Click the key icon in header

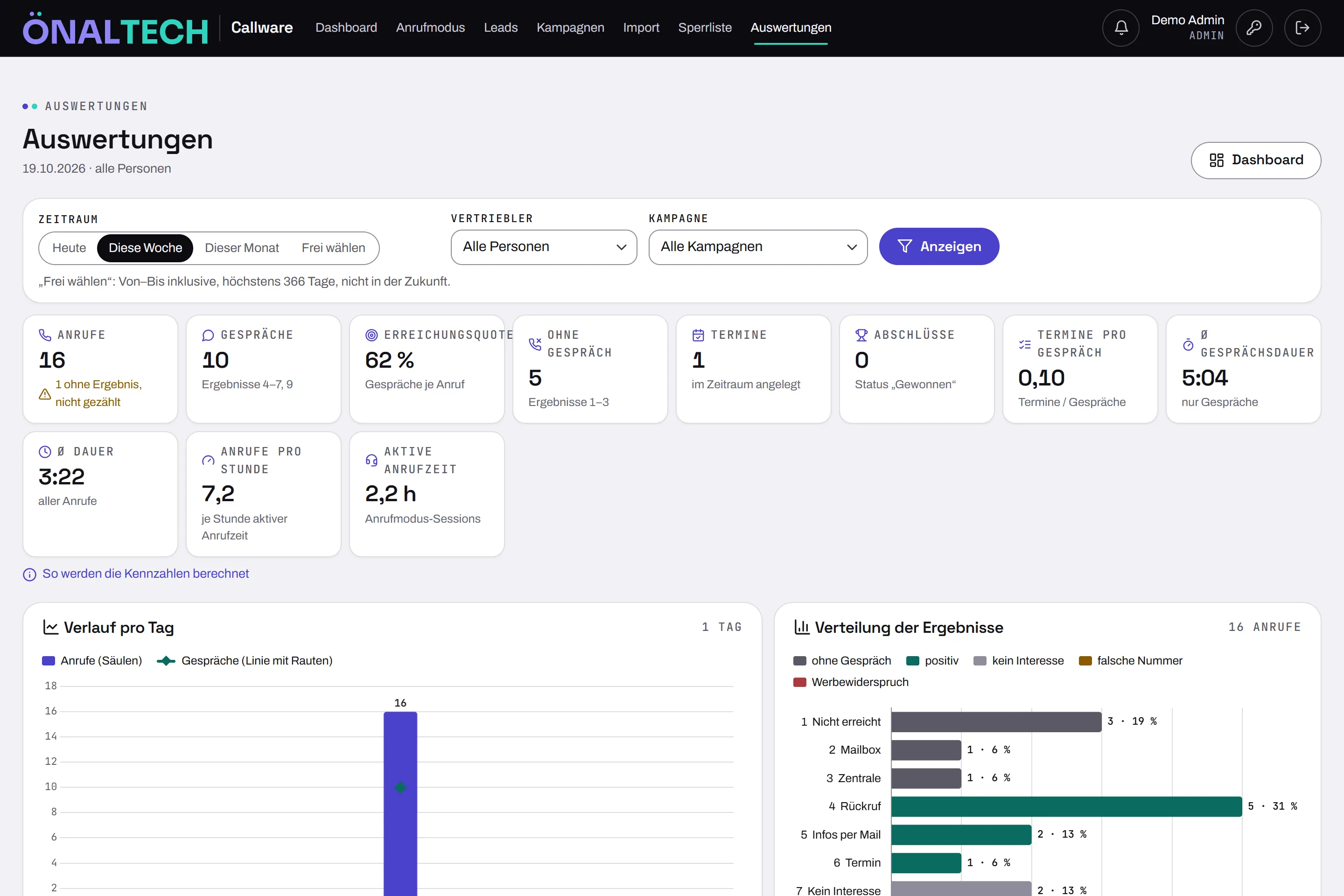1254,28
